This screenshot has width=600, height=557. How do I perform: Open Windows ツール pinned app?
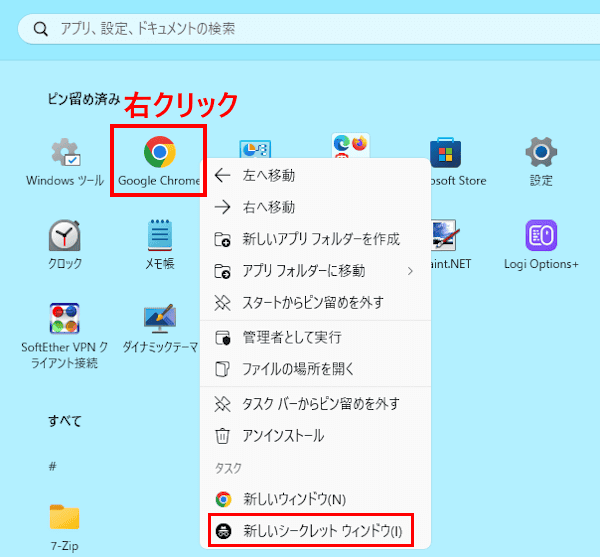[65, 162]
